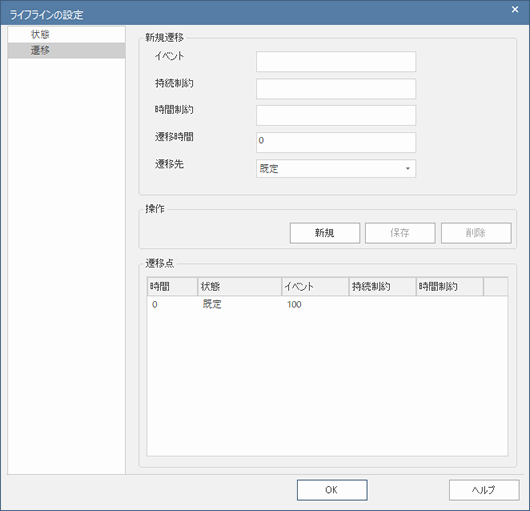Select the 状態 item in the left list
The height and width of the screenshot is (511, 530).
click(x=66, y=34)
